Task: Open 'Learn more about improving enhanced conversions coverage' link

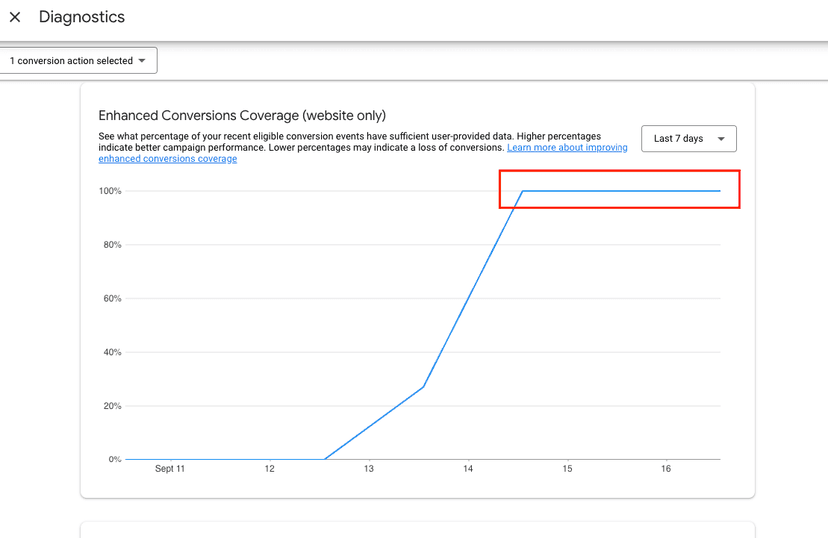Action: [567, 148]
